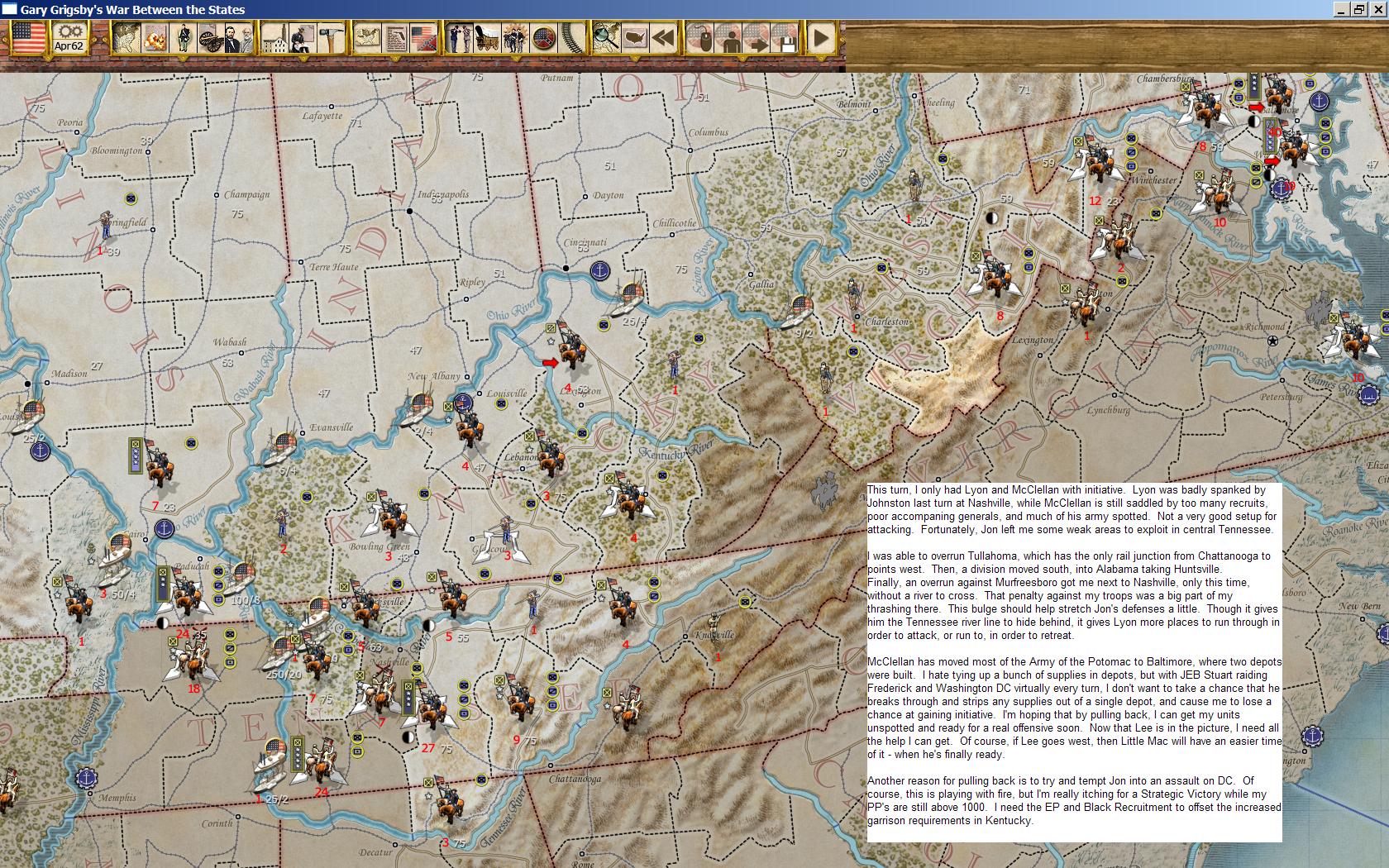This screenshot has height=868, width=1389.
Task: Open the state report document icon
Action: tap(395, 38)
